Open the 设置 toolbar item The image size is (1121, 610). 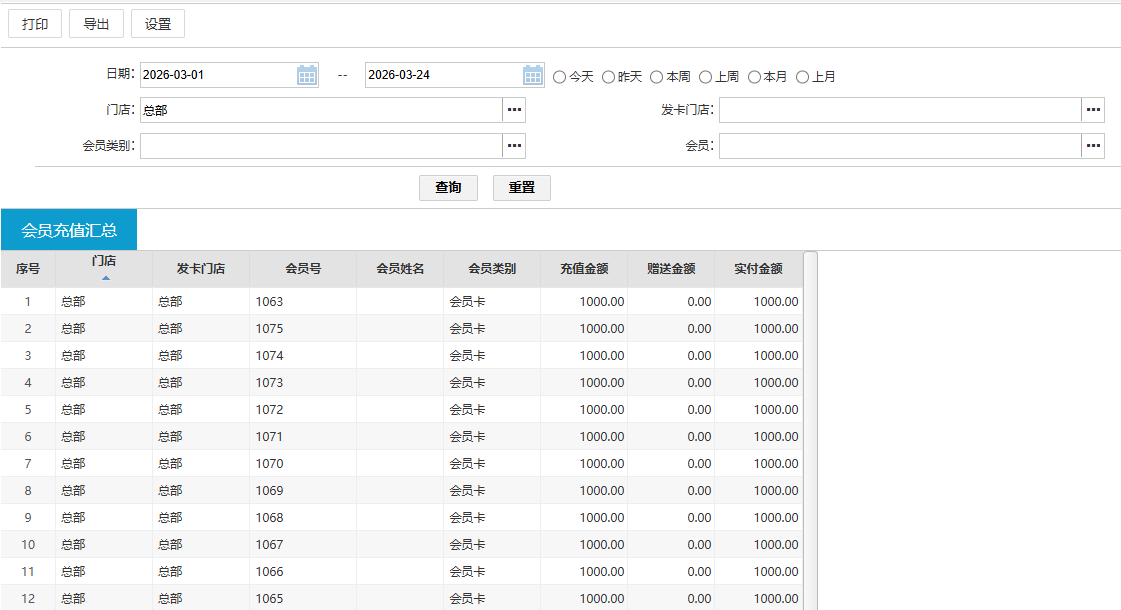tap(158, 24)
